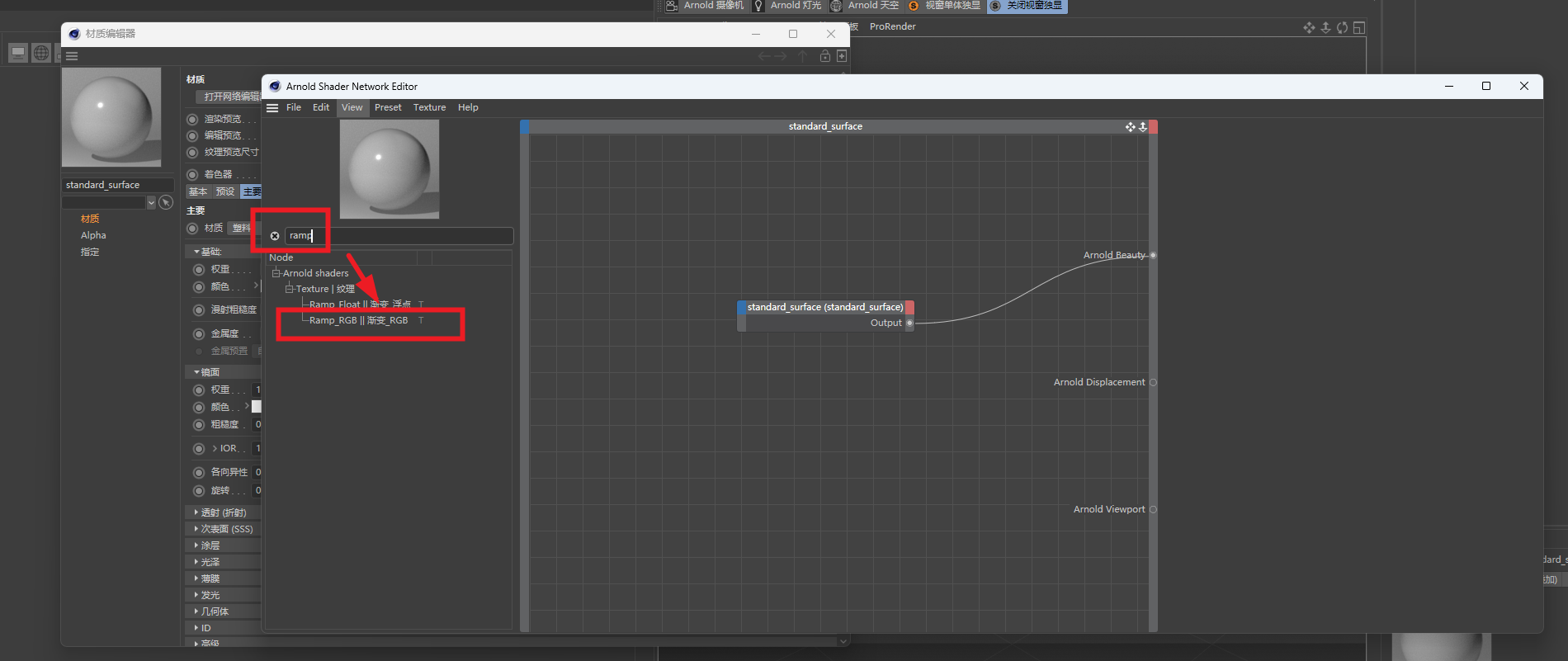Viewport: 1568px width, 661px height.
Task: Click the move icon in shader graph header
Action: click(1130, 127)
